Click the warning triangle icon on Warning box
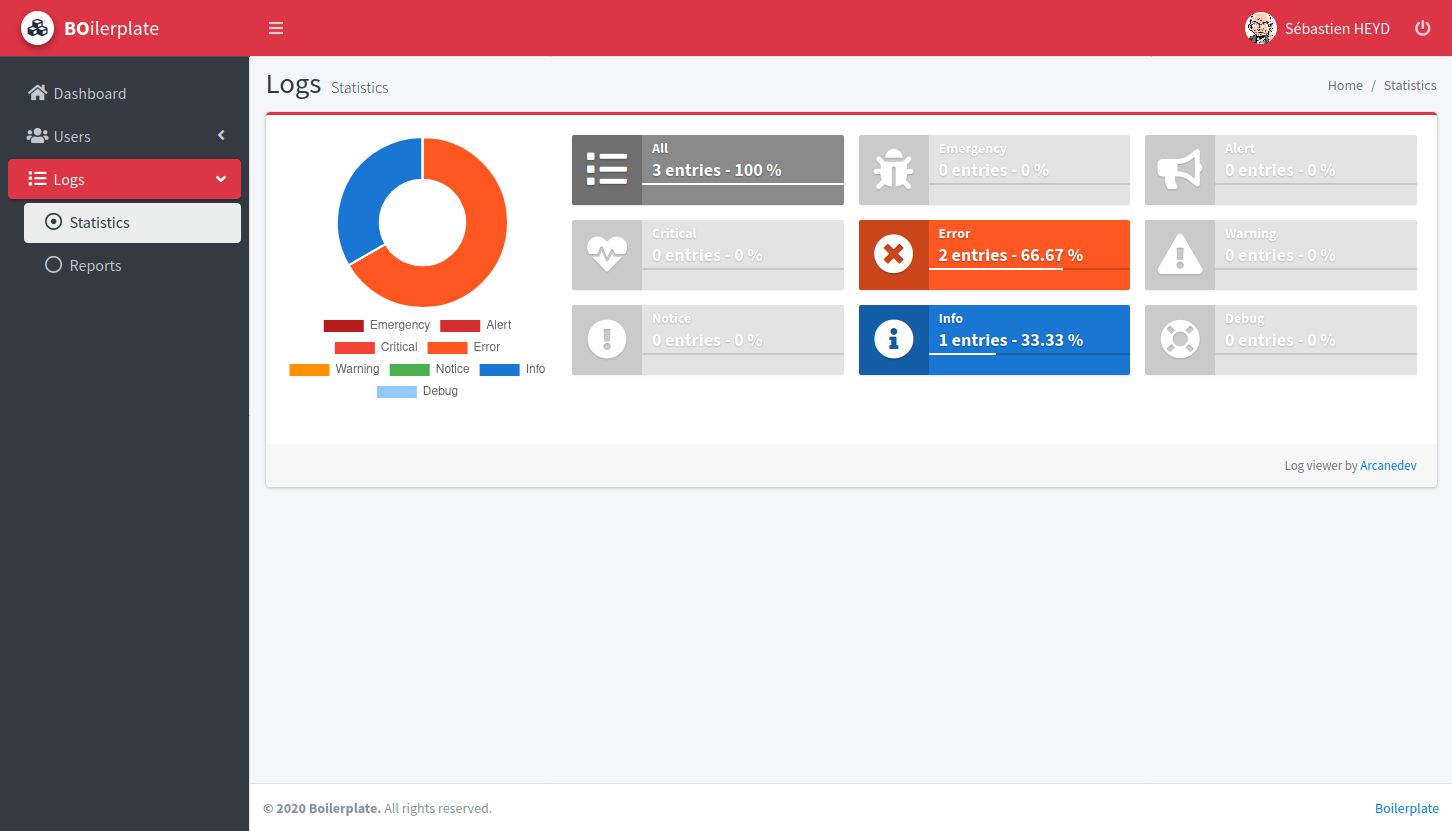The height and width of the screenshot is (831, 1452). (x=1180, y=255)
